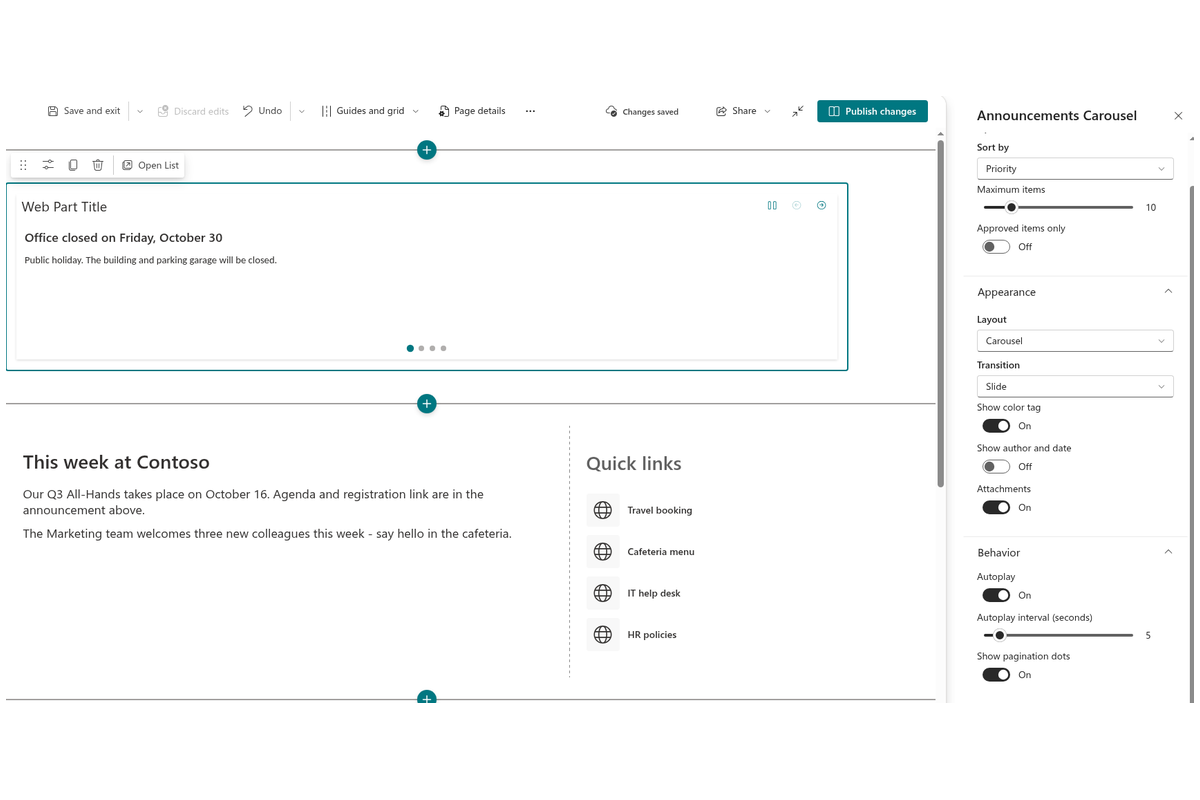Add a section below the carousel
This screenshot has height=800, width=1200.
(x=427, y=404)
